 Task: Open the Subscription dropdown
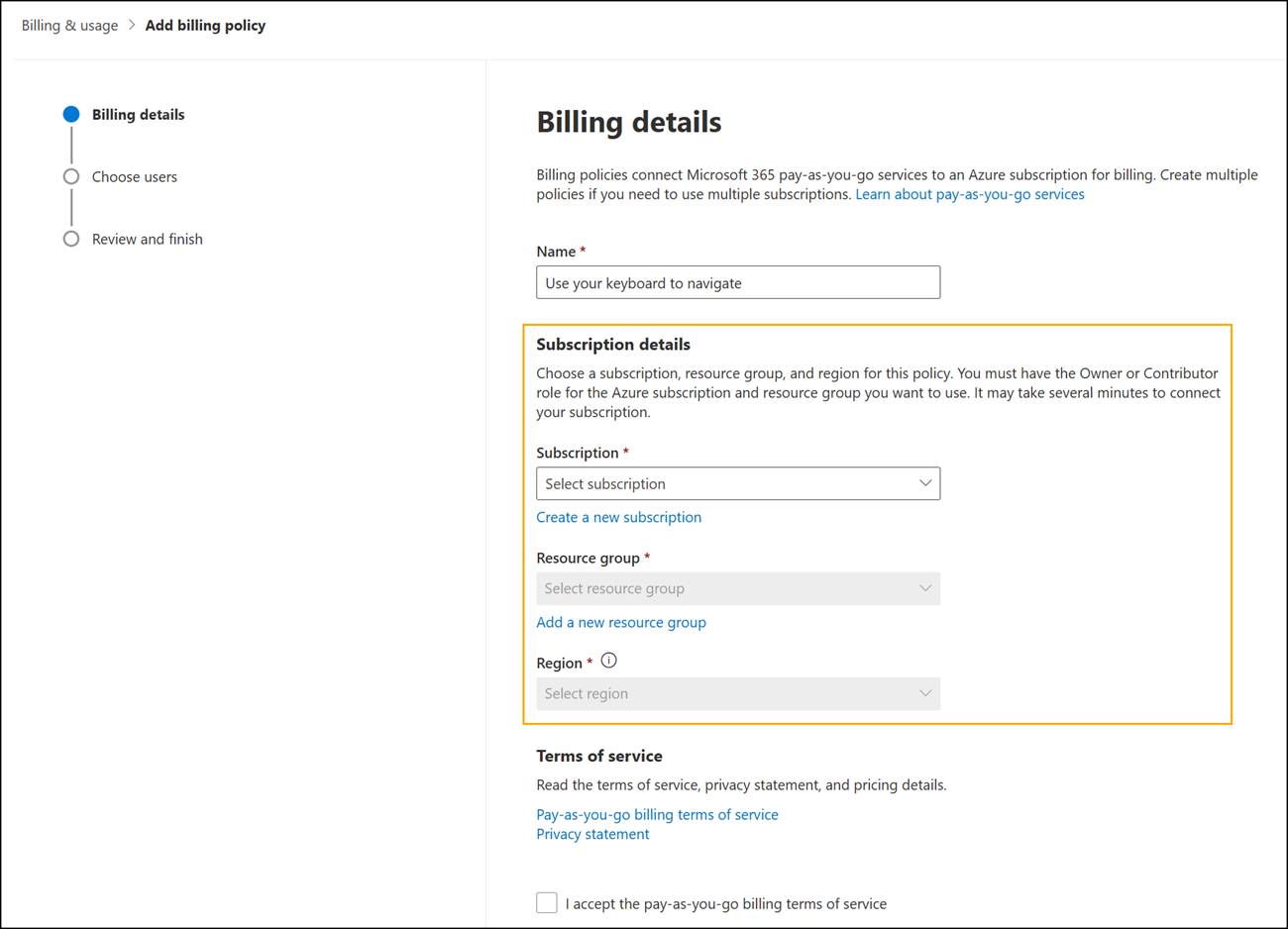pos(737,483)
